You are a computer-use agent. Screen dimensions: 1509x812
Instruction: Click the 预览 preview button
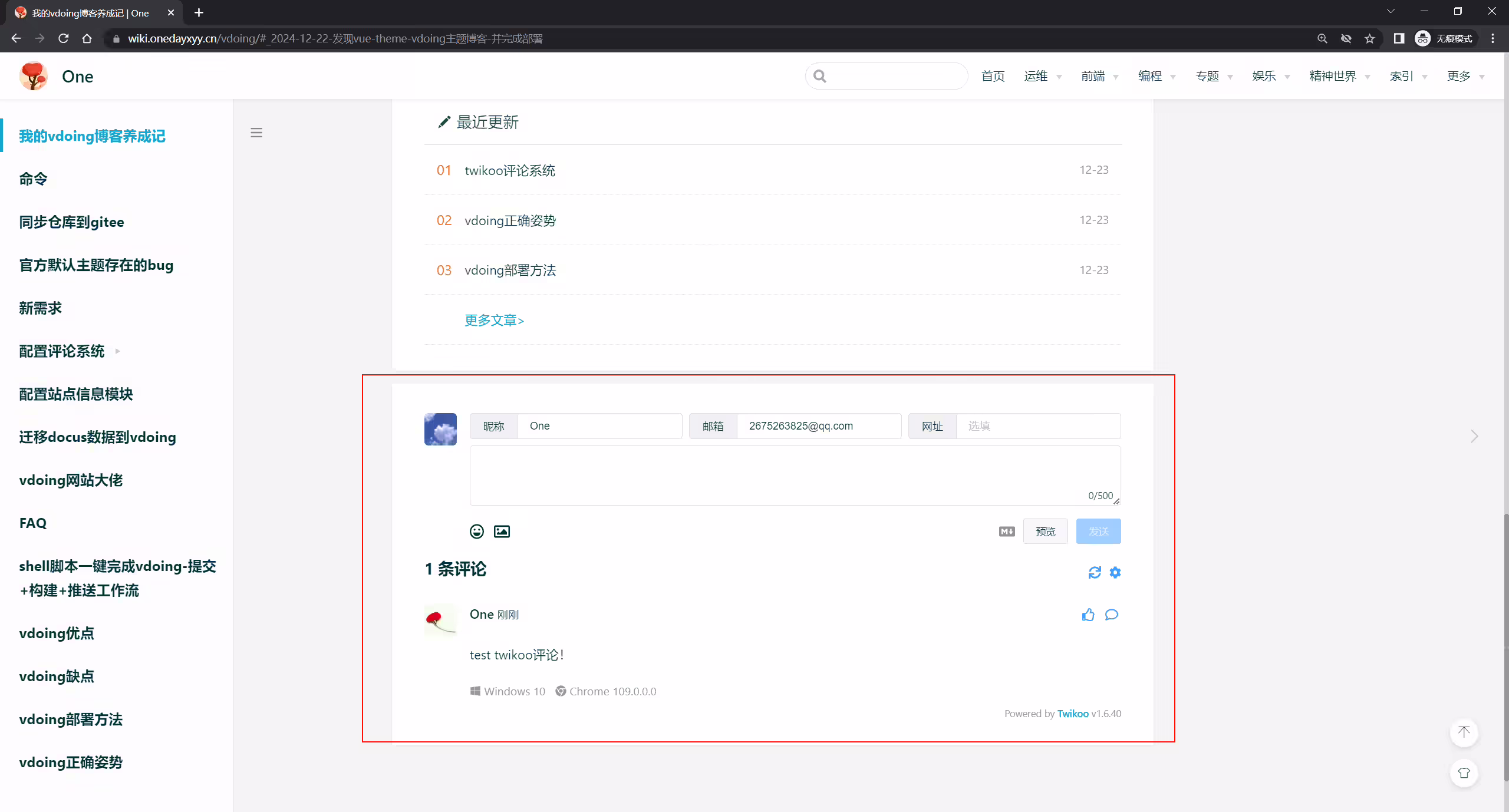pos(1046,532)
